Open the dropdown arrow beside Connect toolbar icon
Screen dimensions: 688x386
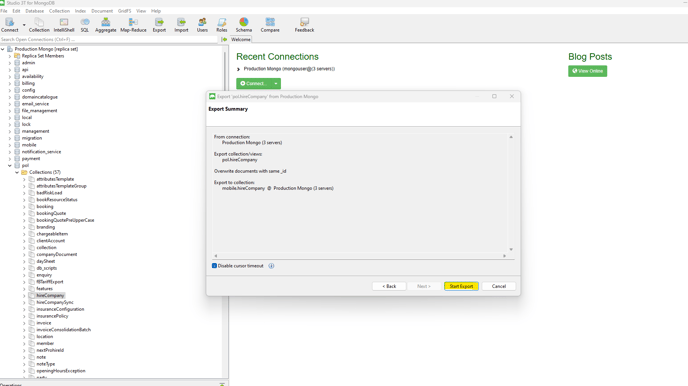coord(24,25)
